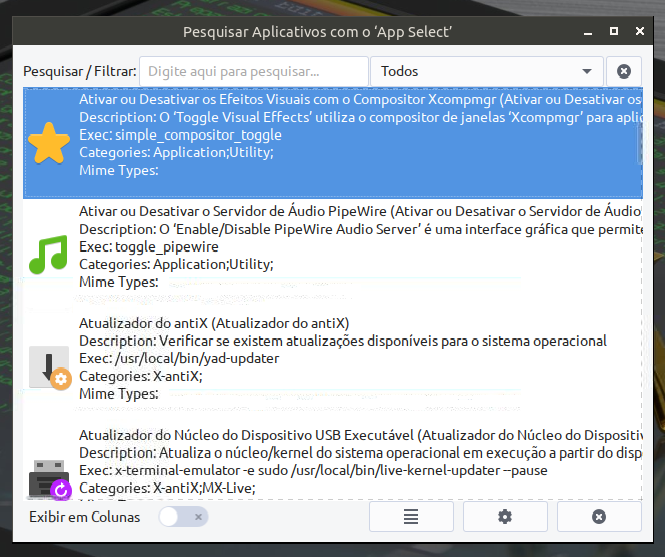
Task: Click the Exibir em Colunas label
Action: [84, 517]
